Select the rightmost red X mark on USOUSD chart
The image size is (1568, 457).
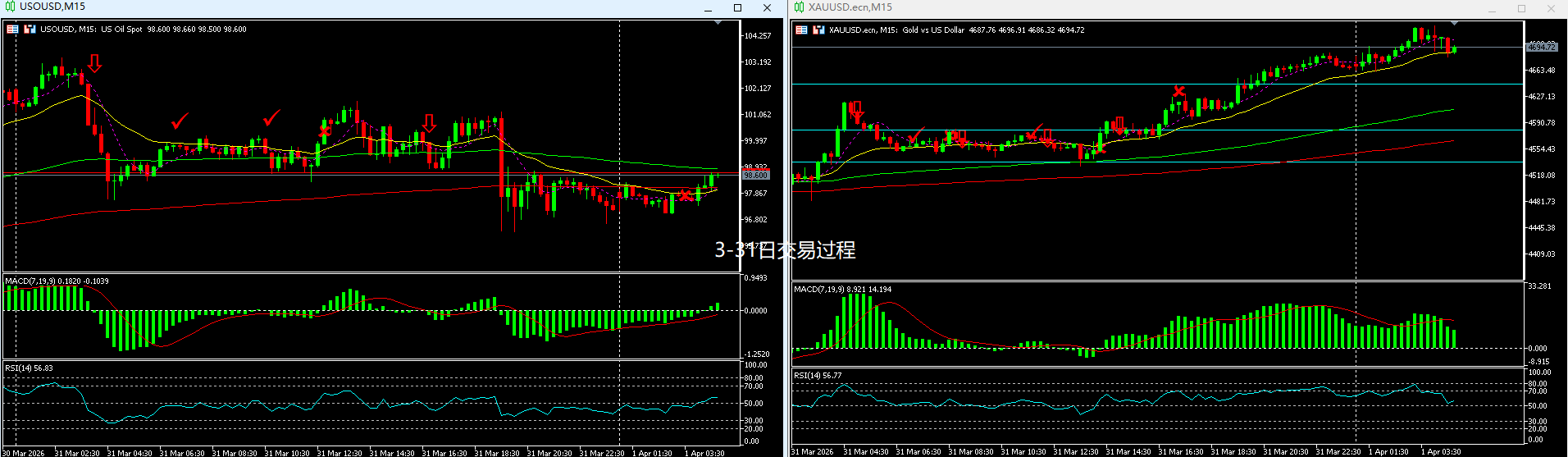click(x=686, y=194)
